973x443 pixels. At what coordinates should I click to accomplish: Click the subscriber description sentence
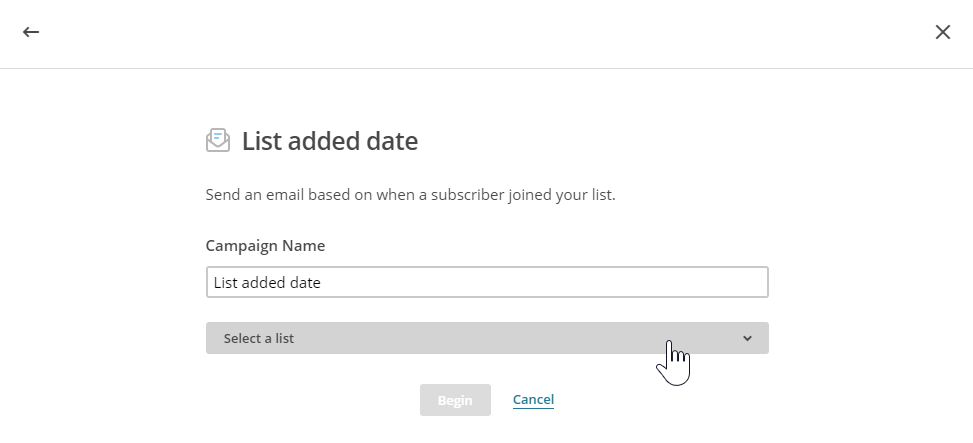(410, 194)
